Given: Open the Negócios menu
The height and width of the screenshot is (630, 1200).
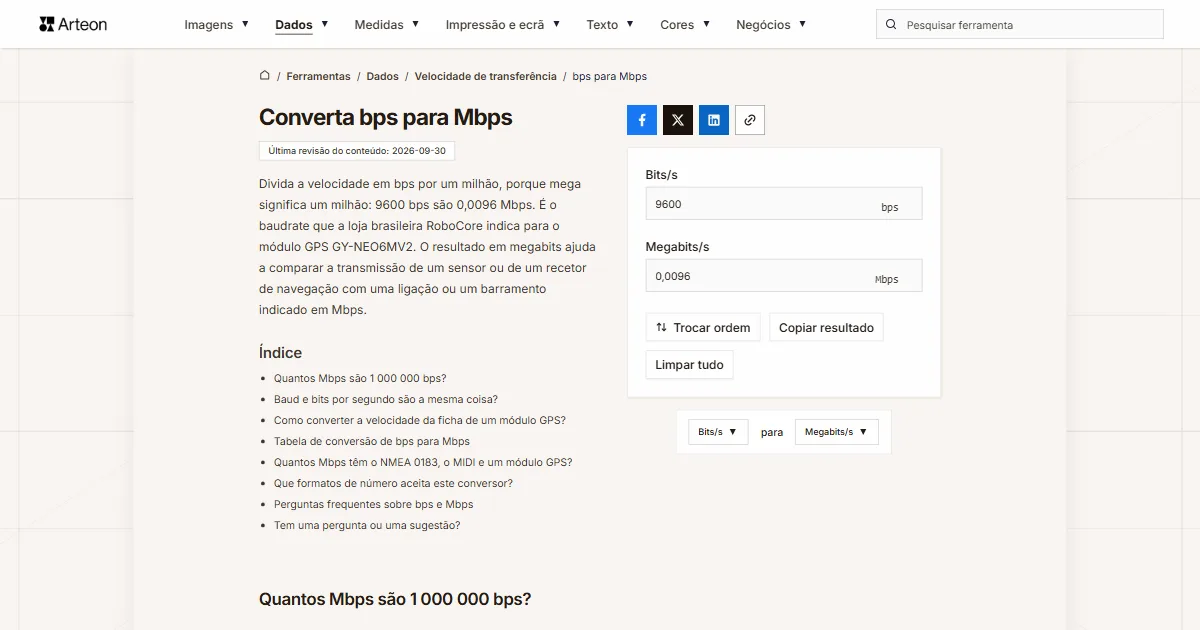Looking at the screenshot, I should (771, 25).
